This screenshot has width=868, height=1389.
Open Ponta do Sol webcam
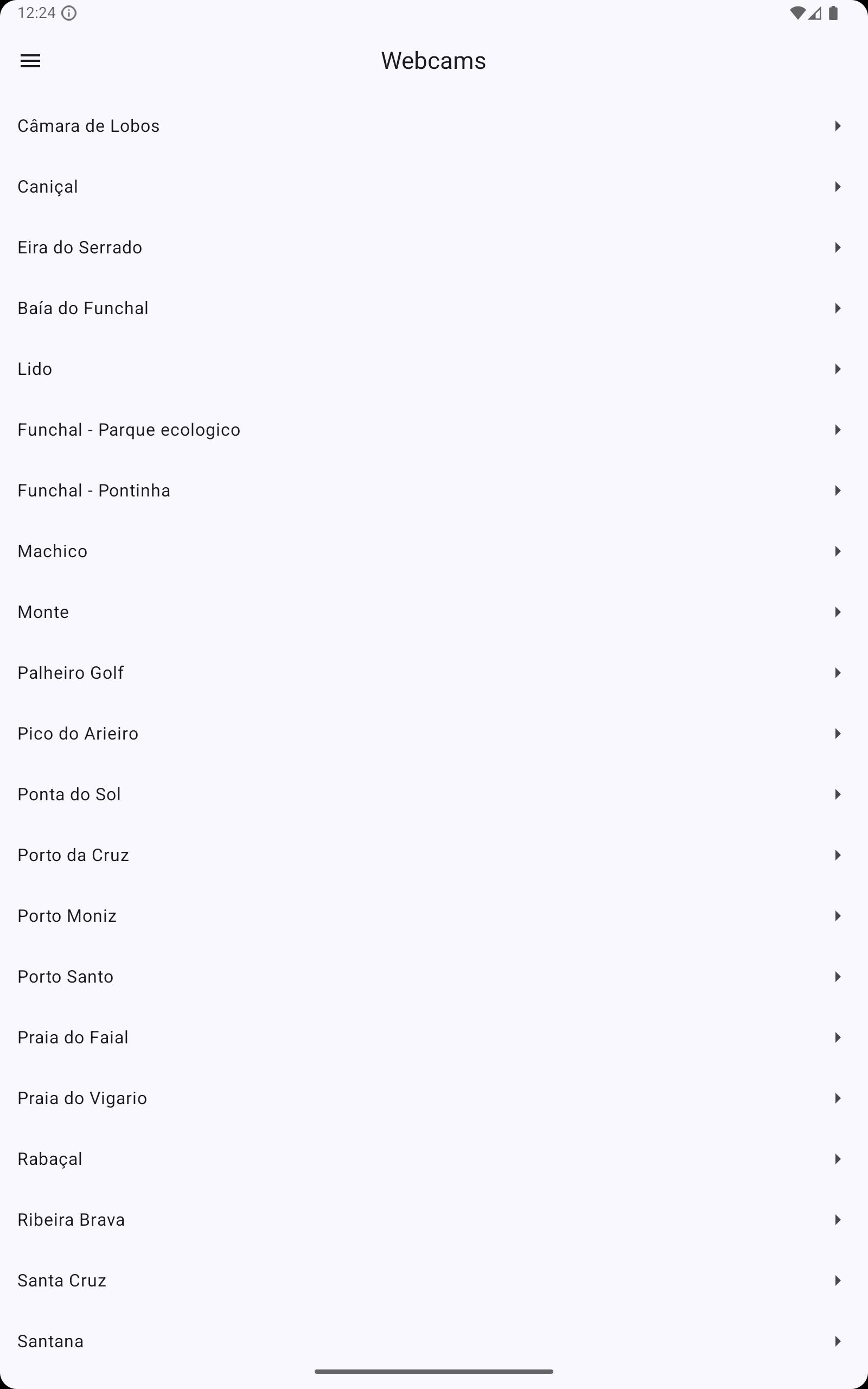(x=69, y=794)
